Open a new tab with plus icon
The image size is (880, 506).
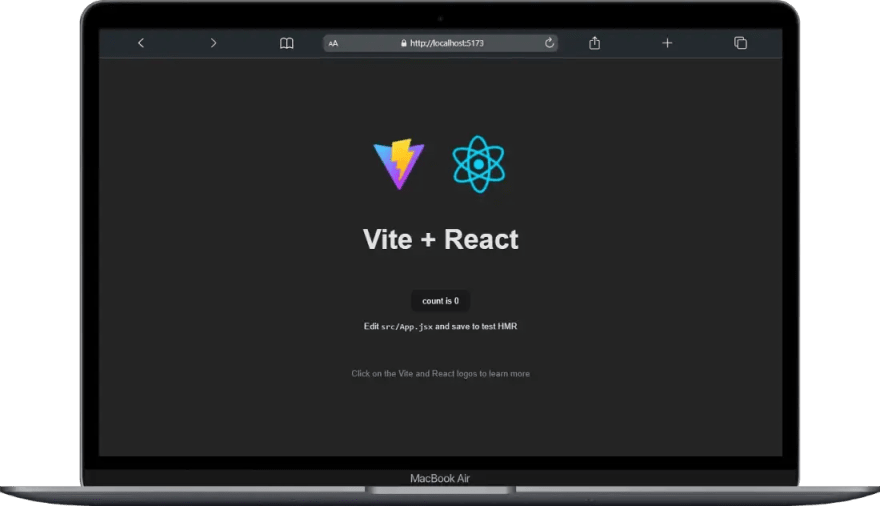click(x=667, y=43)
